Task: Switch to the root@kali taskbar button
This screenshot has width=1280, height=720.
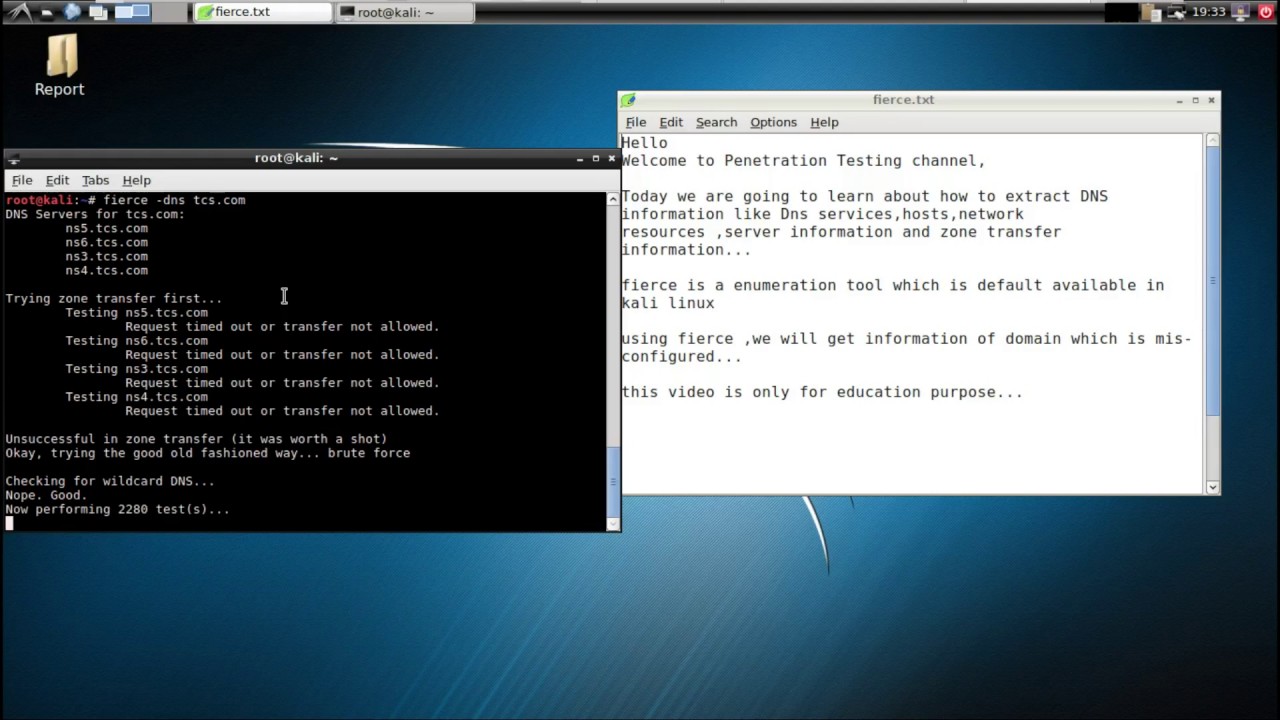Action: 404,12
